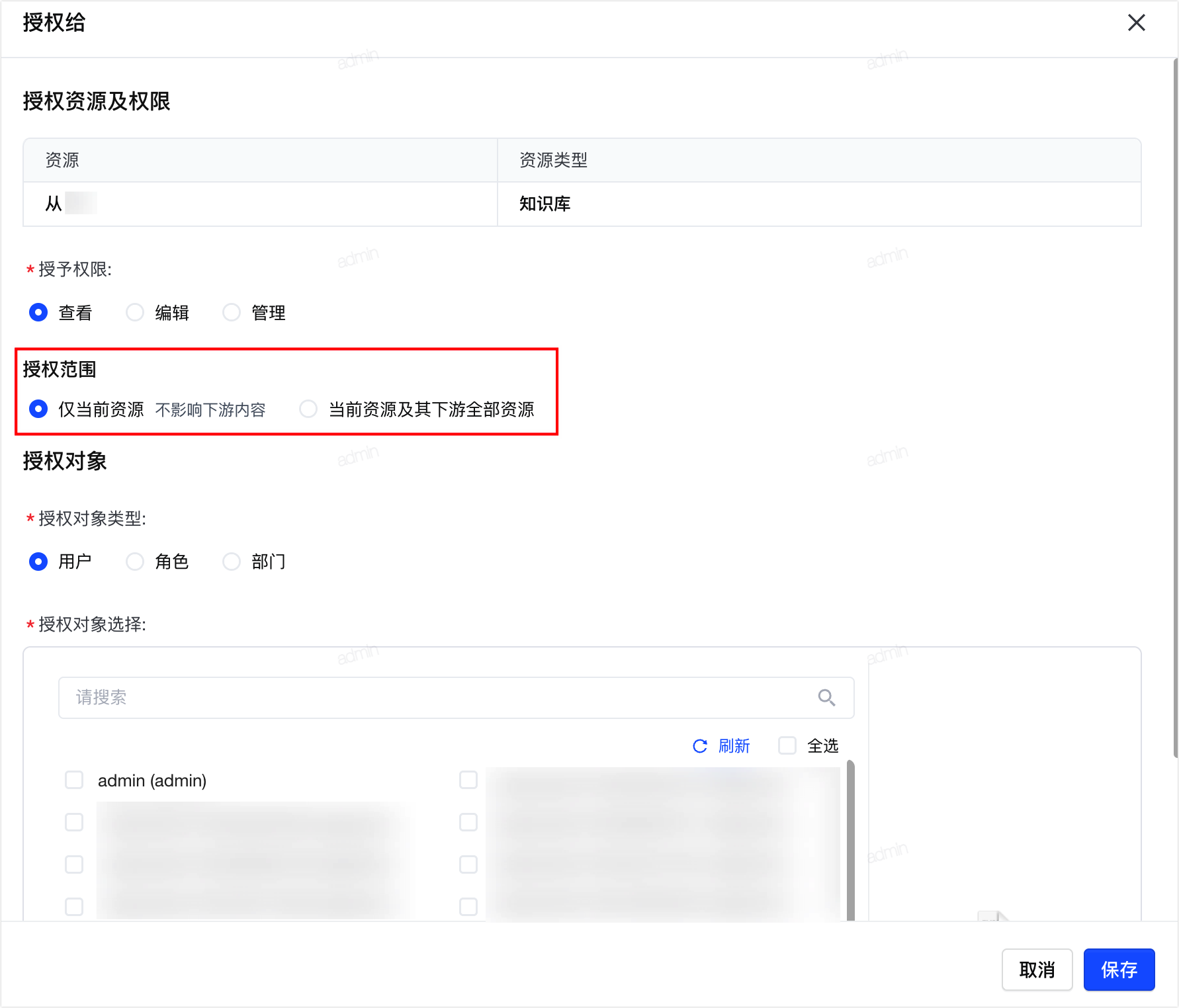1179x1008 pixels.
Task: Select the 编辑 permission radio button
Action: 135,312
